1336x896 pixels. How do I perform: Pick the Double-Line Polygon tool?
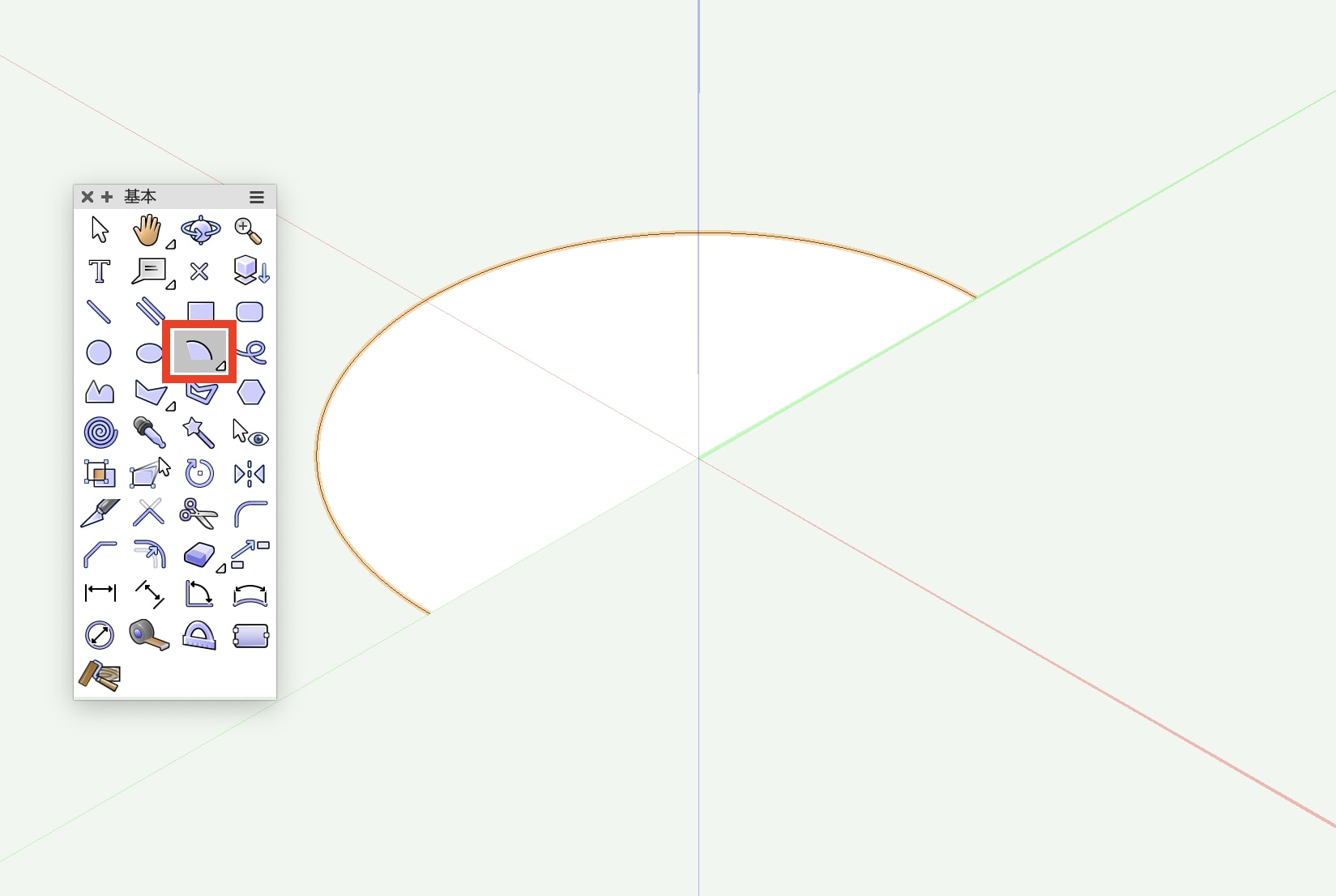tap(202, 393)
